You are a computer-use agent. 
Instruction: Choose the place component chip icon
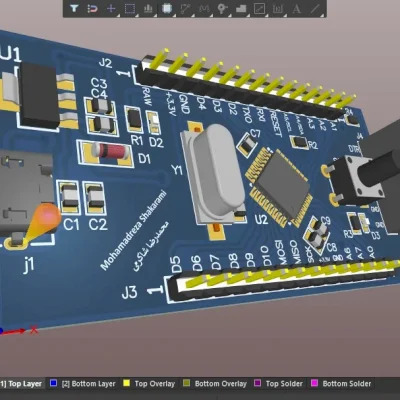click(x=166, y=8)
